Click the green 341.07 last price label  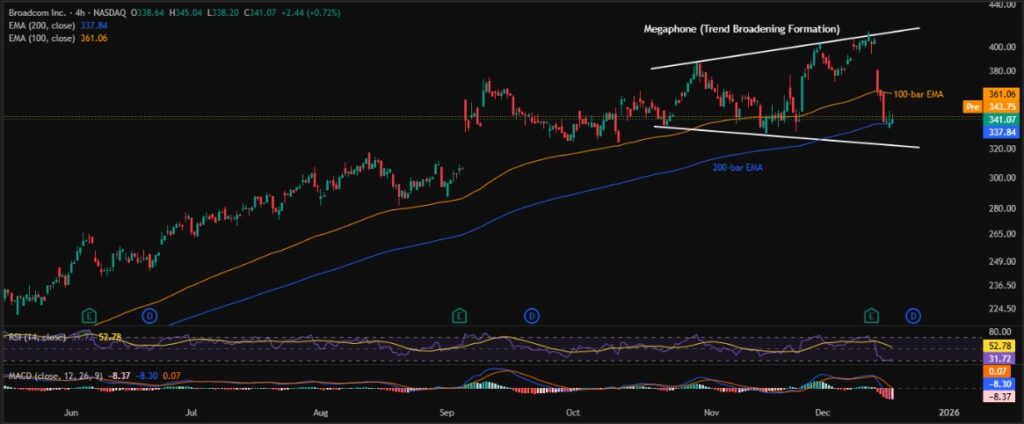pos(1002,120)
